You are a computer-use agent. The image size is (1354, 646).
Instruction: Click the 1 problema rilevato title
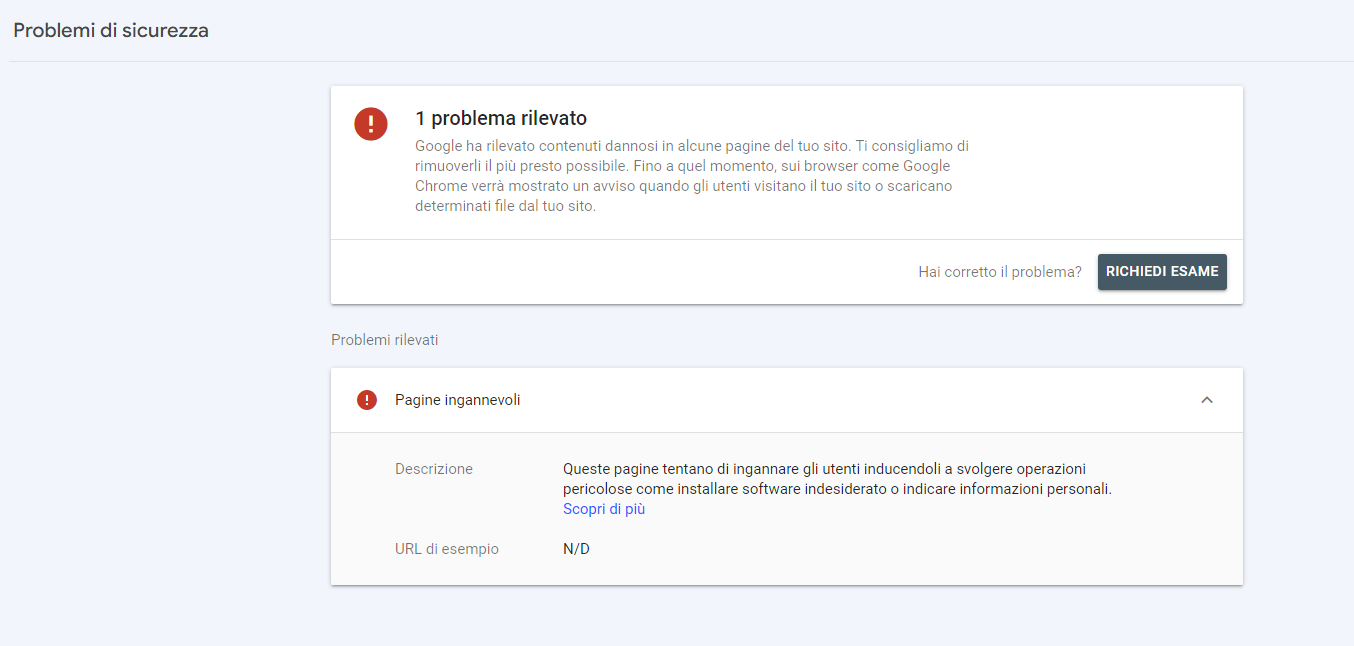(x=502, y=119)
